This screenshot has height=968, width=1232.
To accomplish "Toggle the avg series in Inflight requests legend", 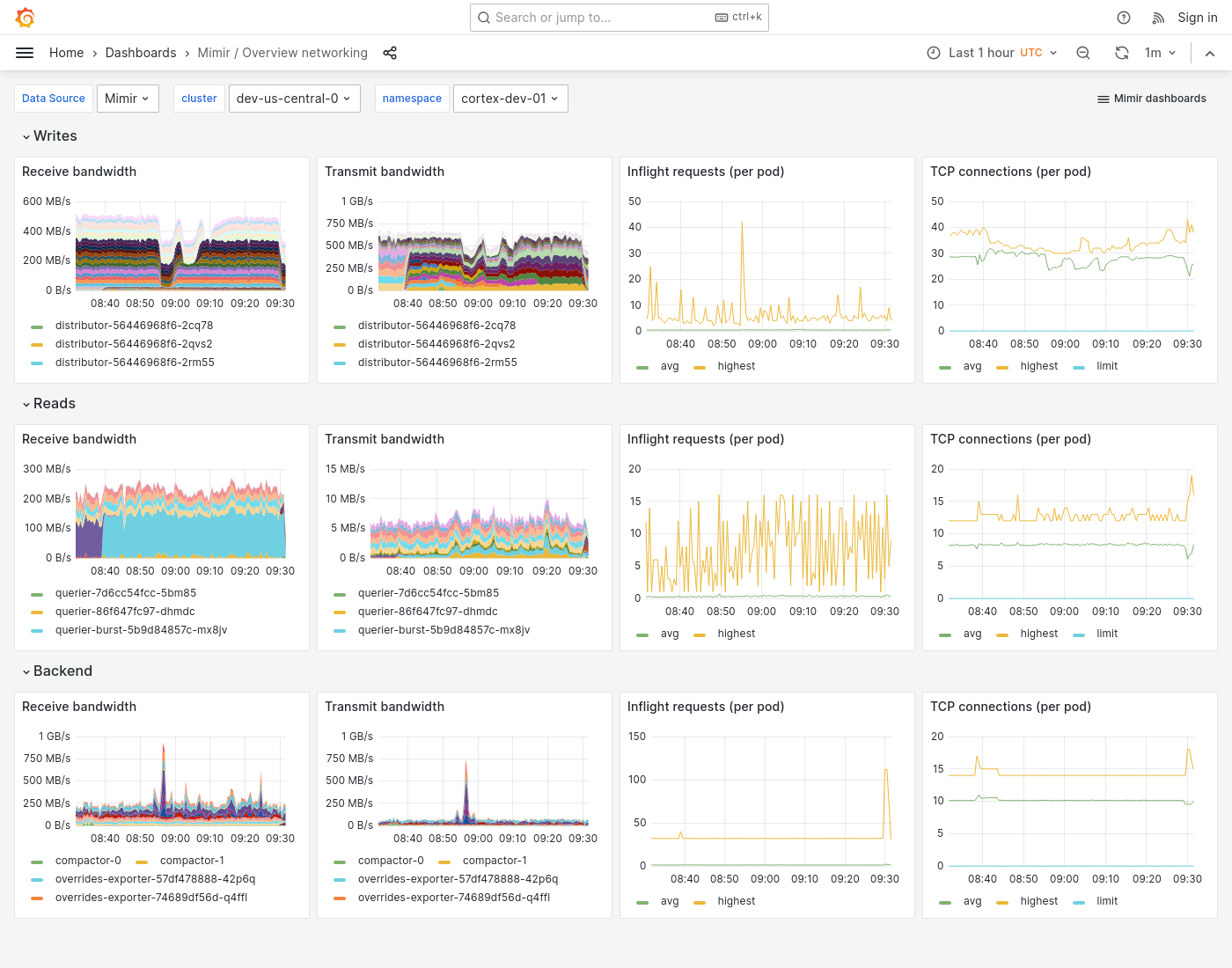I will 670,366.
